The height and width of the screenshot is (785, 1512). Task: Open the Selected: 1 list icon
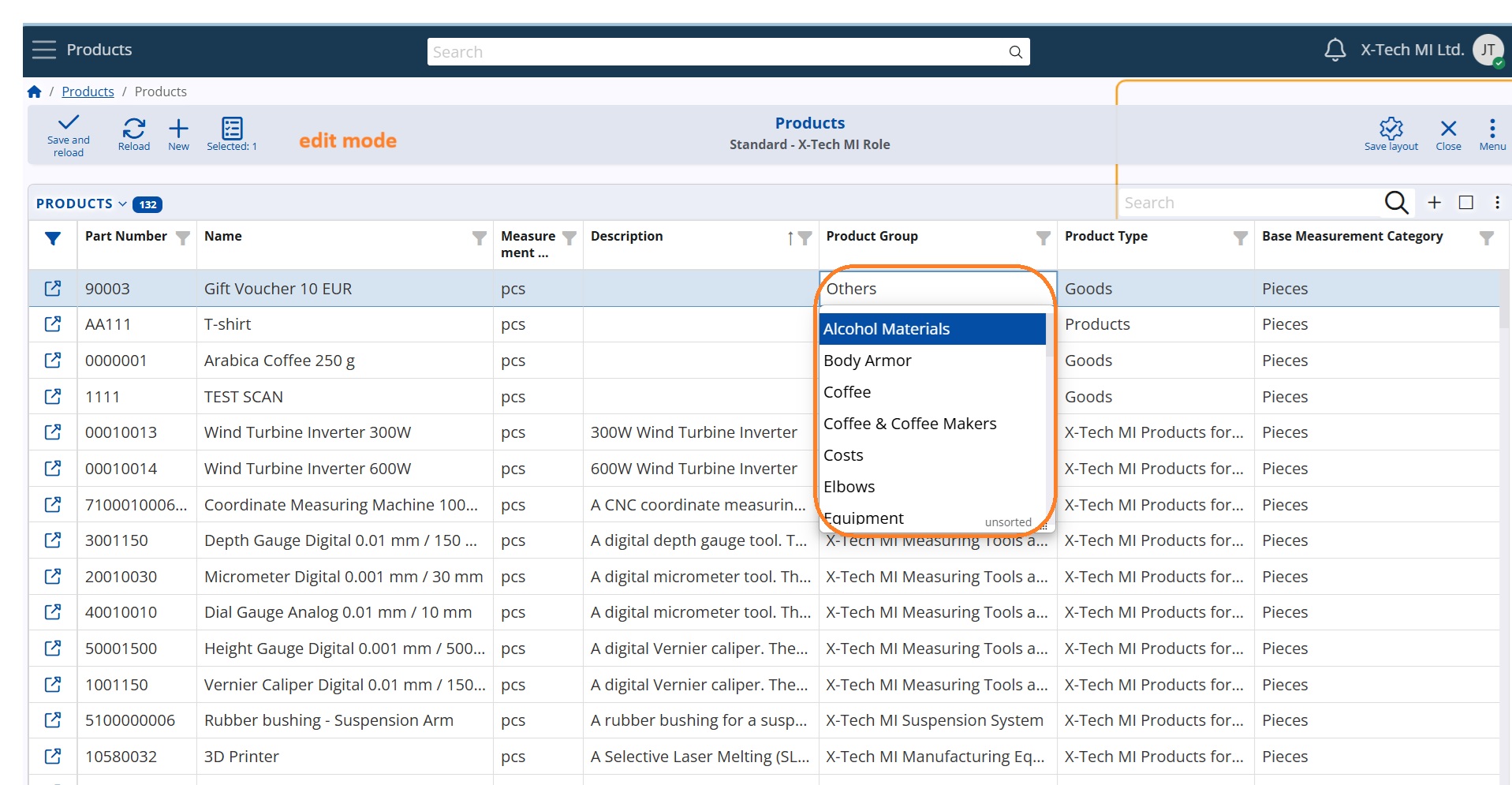click(232, 134)
